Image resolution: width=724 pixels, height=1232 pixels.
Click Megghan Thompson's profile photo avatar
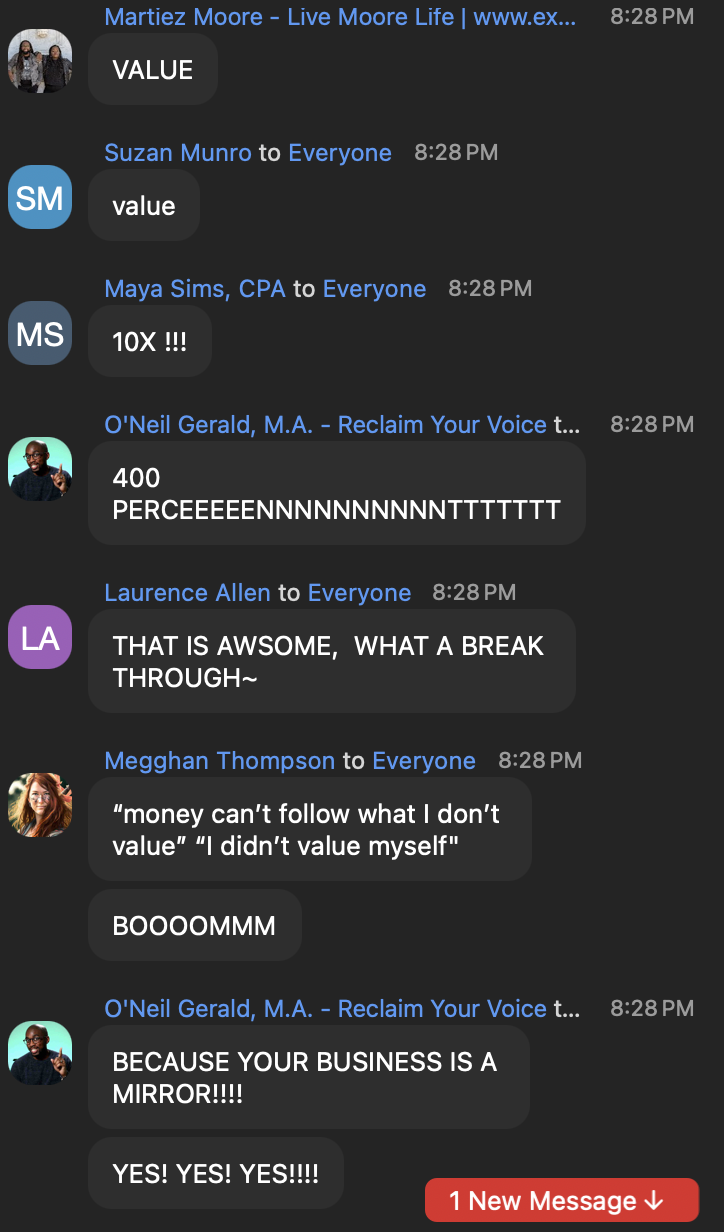(x=40, y=805)
